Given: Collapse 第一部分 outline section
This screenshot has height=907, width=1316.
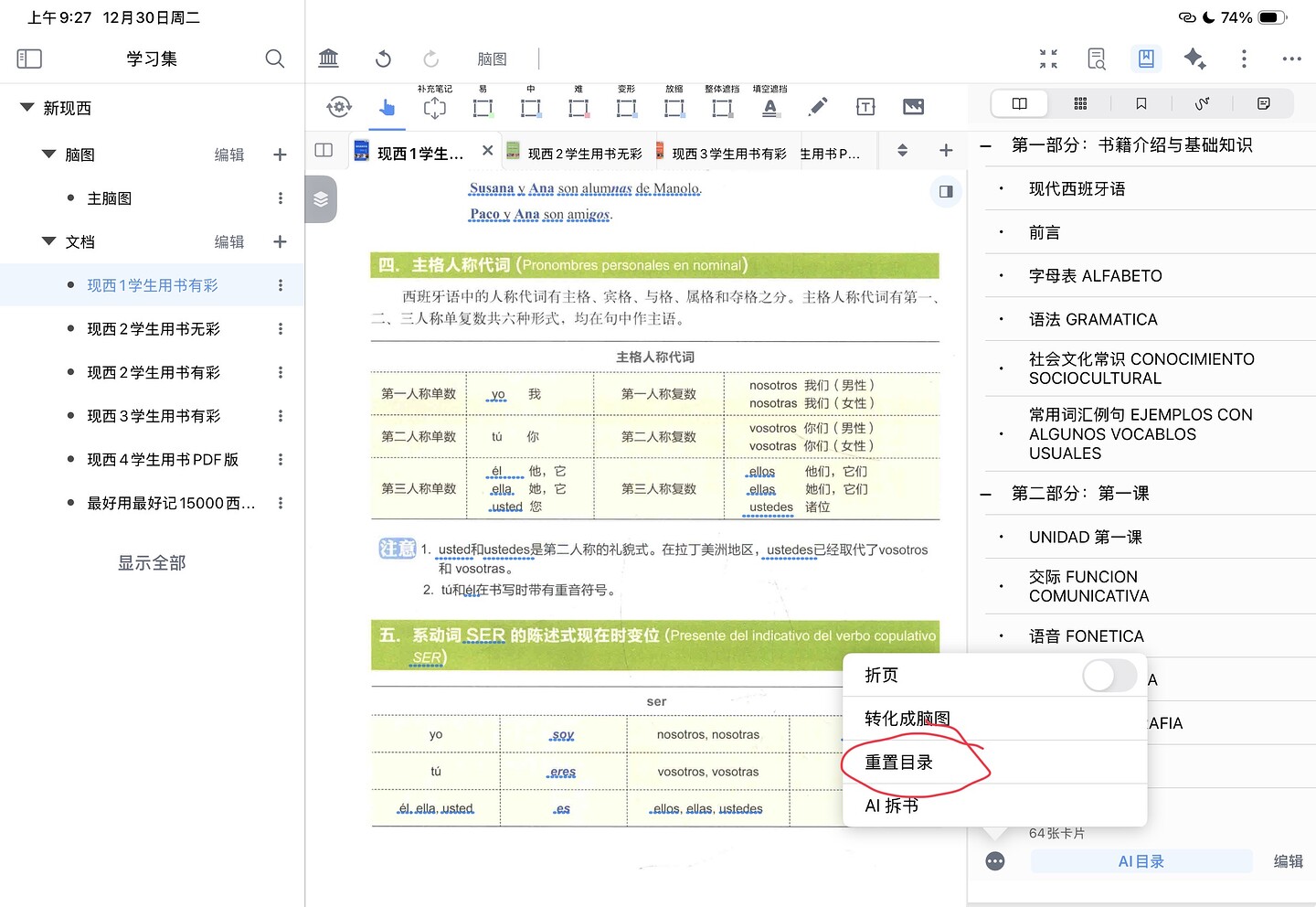Looking at the screenshot, I should [986, 146].
